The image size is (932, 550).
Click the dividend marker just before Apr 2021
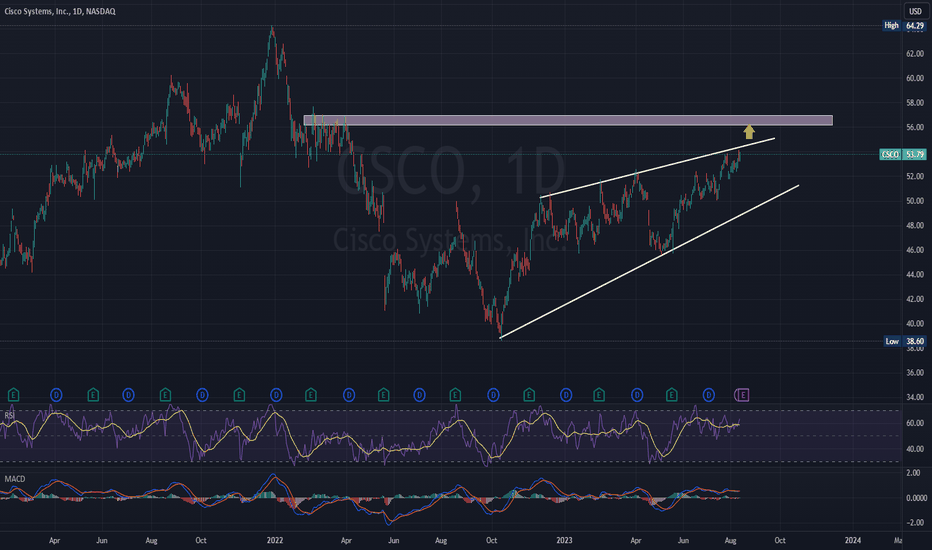pyautogui.click(x=56, y=394)
